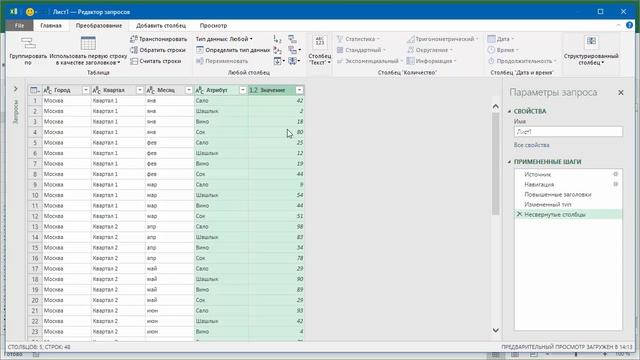Click the Use First Row as Headers table icon
This screenshot has height=360, width=640.
(x=88, y=43)
